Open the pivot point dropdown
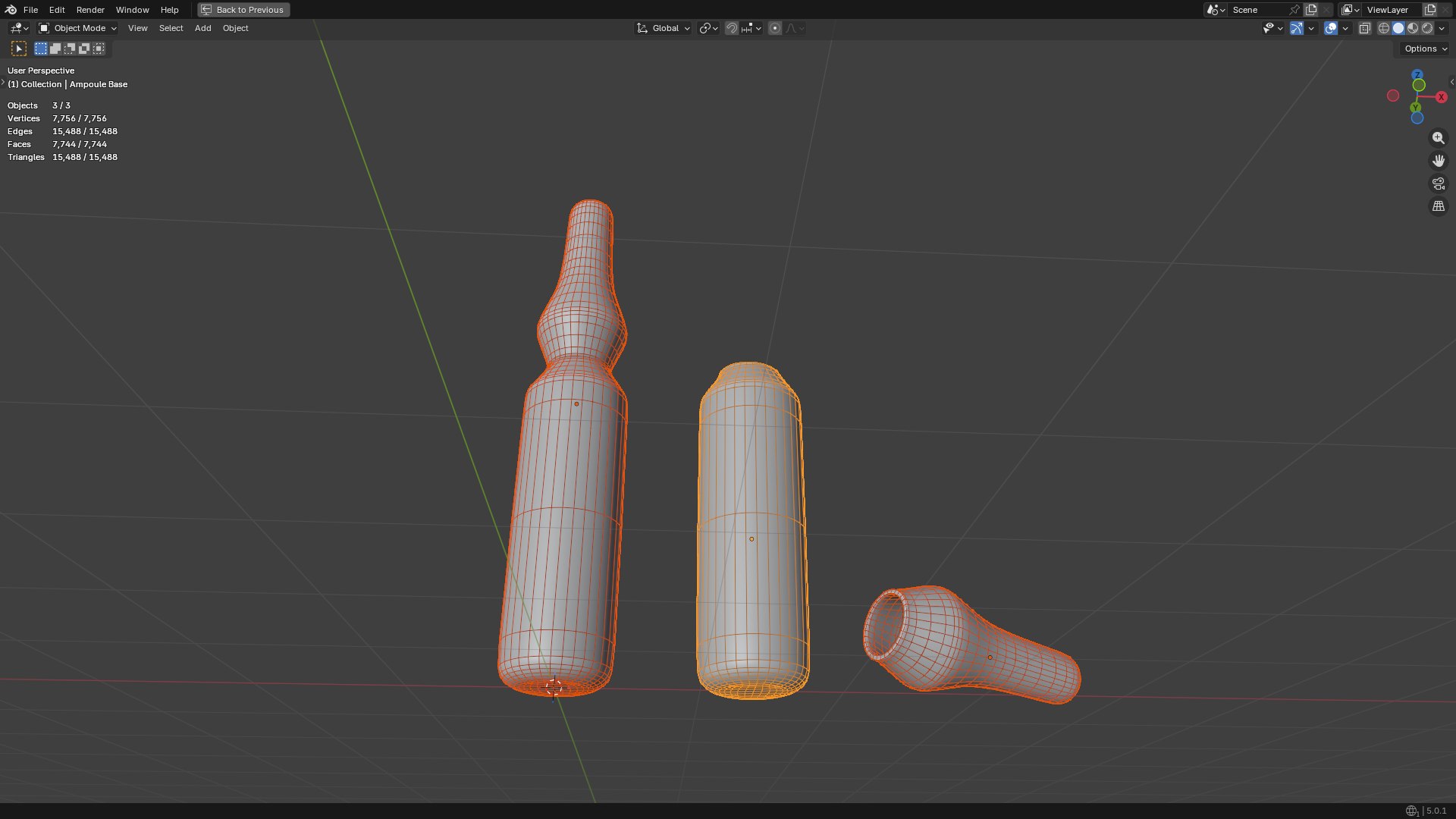 click(708, 28)
